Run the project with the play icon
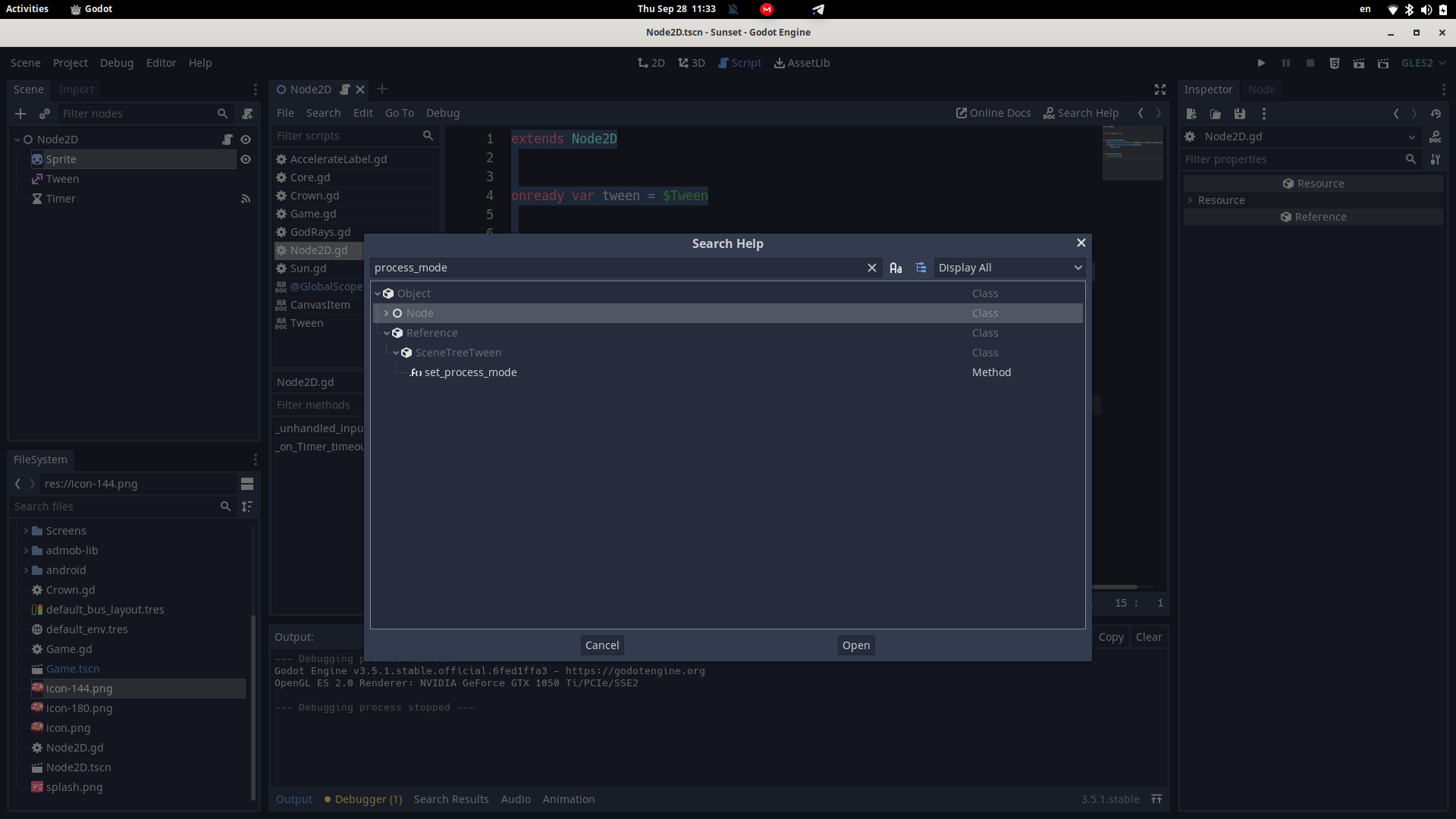Image resolution: width=1456 pixels, height=819 pixels. [x=1261, y=63]
